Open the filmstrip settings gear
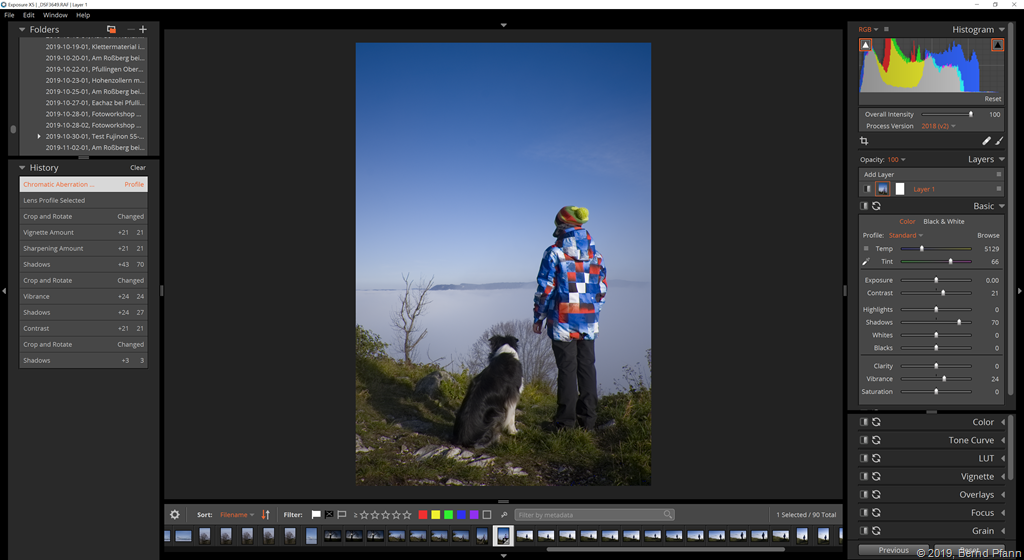 [175, 514]
